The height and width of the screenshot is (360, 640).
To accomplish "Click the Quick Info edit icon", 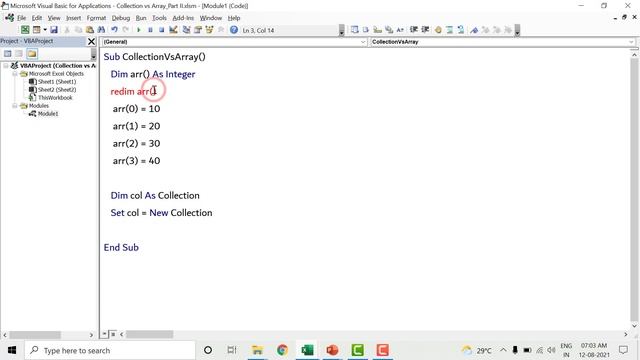I will click(377, 30).
